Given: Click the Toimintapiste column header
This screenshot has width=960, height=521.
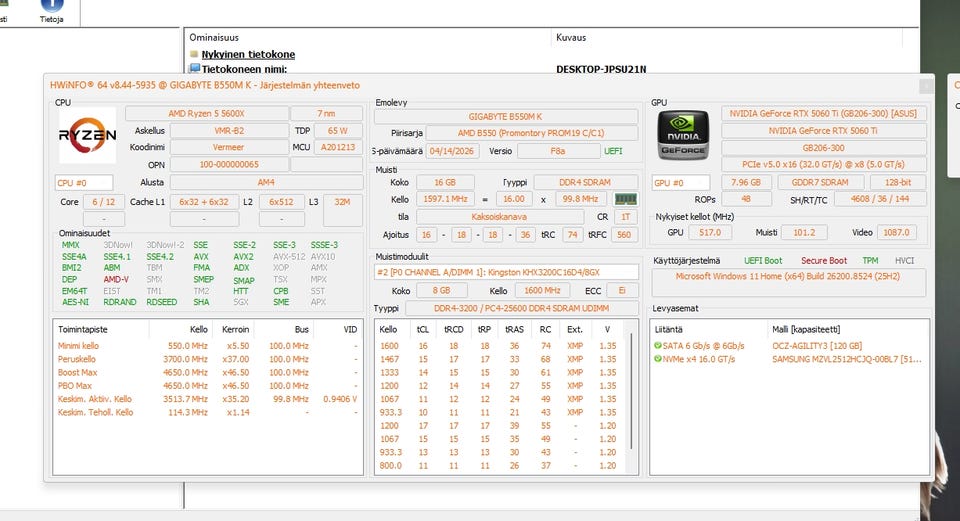Looking at the screenshot, I should (83, 329).
